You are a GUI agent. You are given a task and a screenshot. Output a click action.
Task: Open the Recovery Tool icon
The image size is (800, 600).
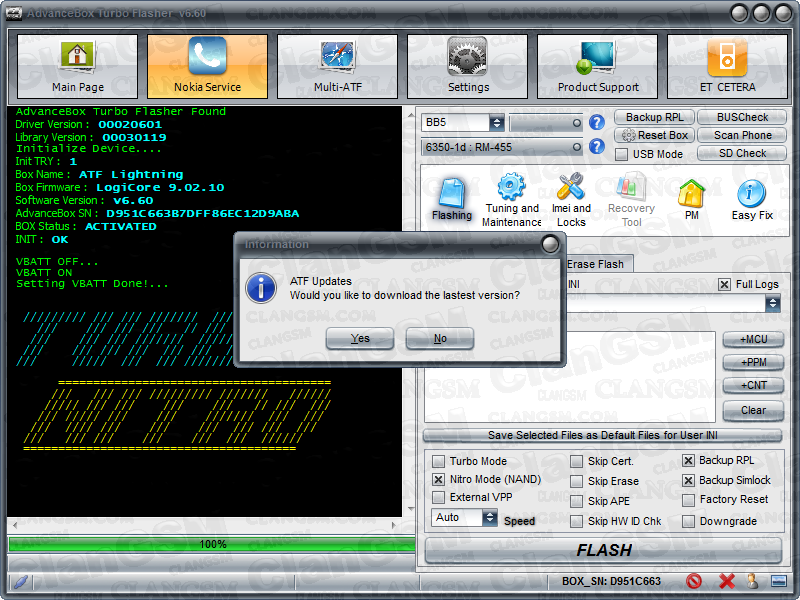click(x=631, y=199)
